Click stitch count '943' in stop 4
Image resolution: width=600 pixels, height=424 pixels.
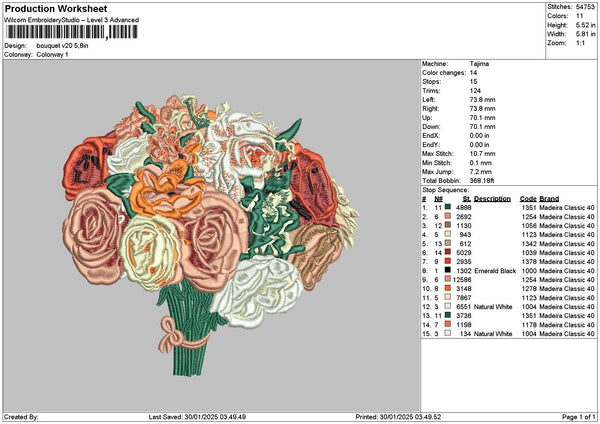(465, 235)
